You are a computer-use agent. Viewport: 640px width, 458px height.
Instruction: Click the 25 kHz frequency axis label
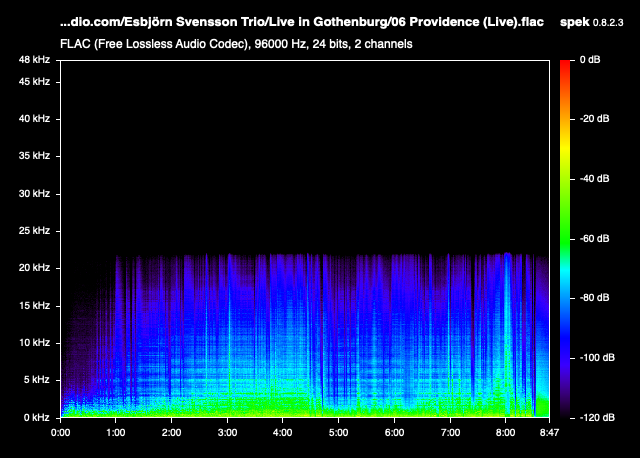pyautogui.click(x=34, y=231)
